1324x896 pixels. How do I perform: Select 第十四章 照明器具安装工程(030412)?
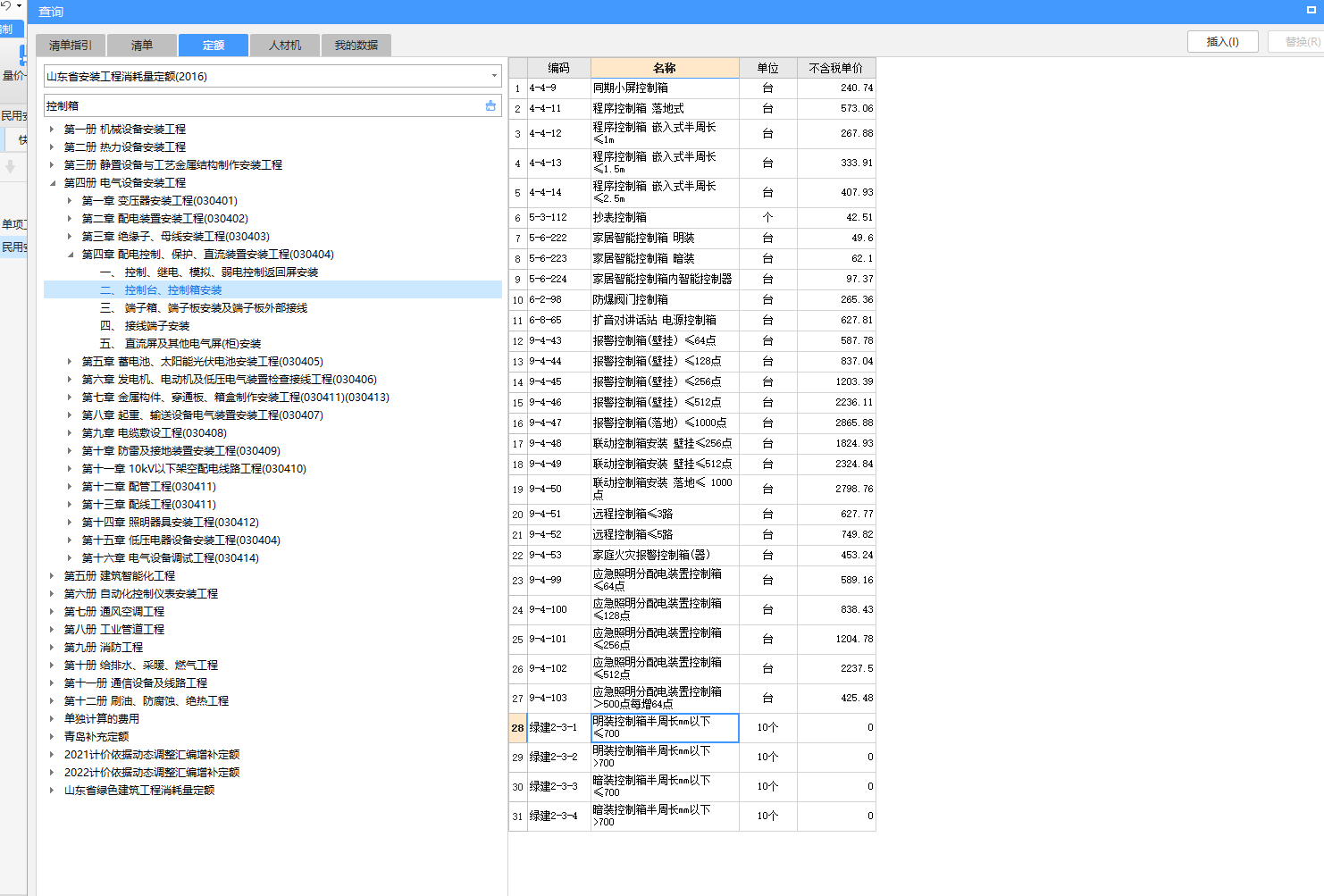point(171,522)
